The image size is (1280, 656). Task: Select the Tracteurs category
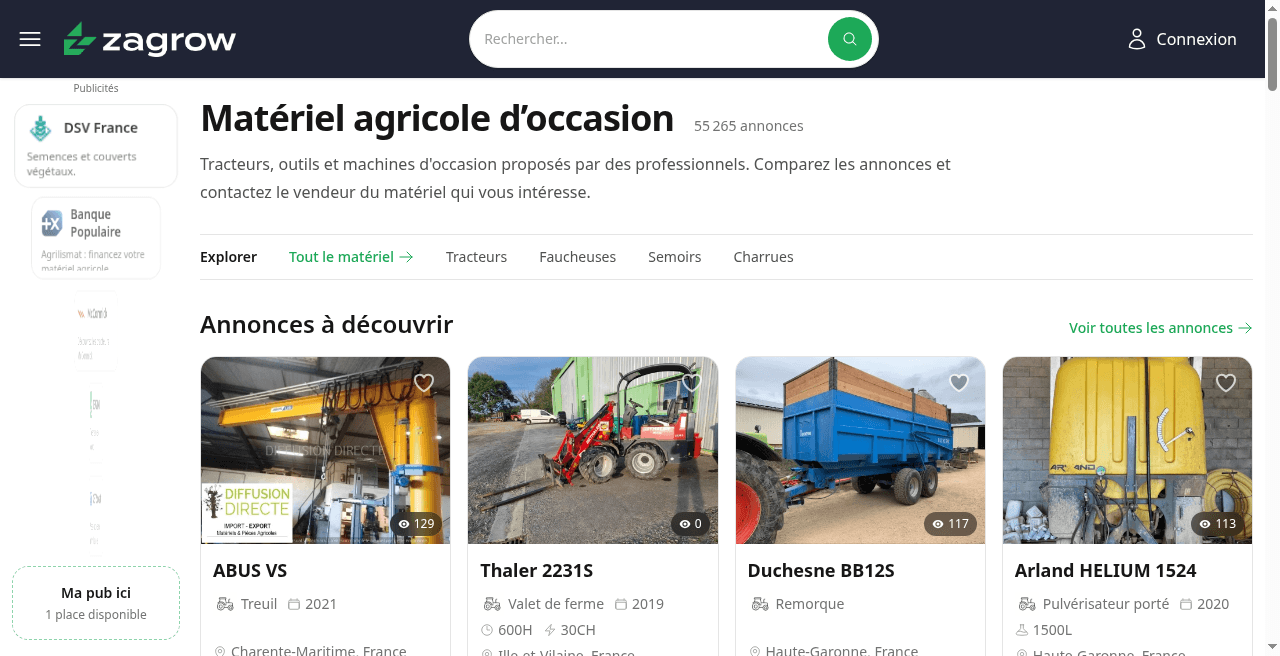point(476,257)
